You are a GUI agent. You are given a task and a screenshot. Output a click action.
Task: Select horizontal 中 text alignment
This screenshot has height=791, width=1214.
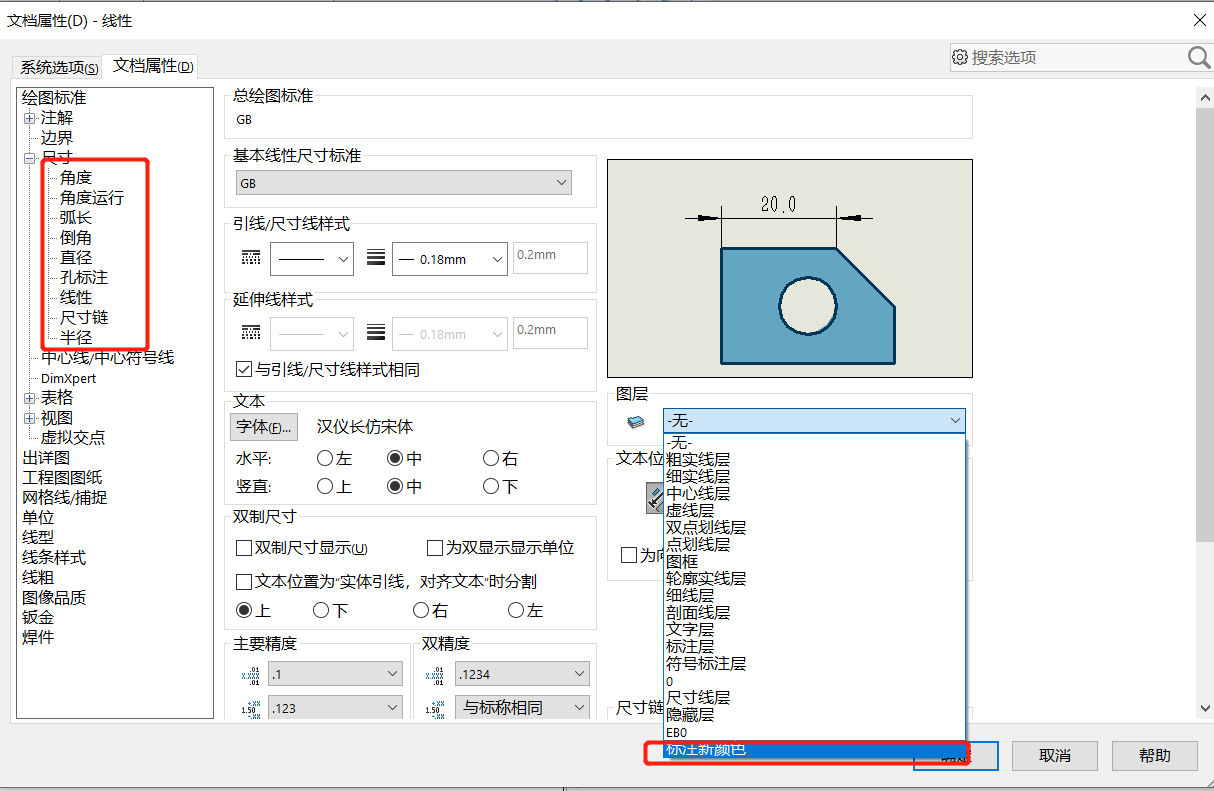pos(395,458)
